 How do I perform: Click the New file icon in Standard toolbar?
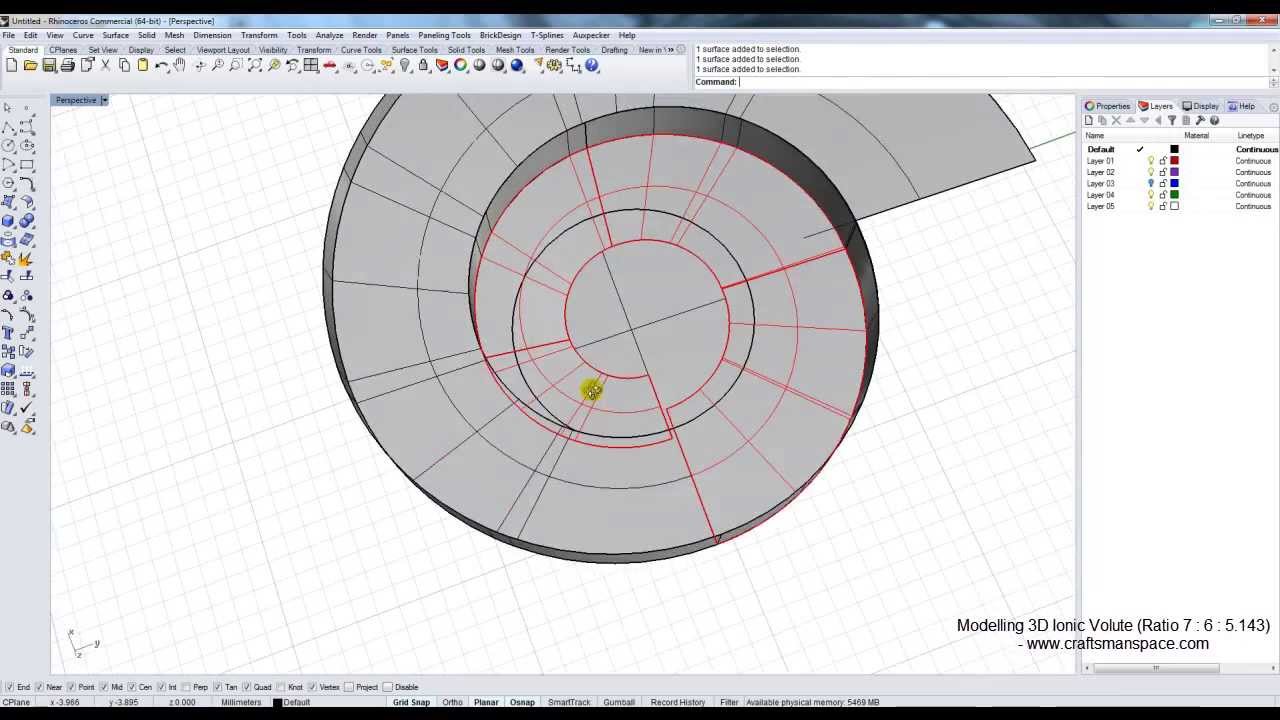pyautogui.click(x=11, y=66)
